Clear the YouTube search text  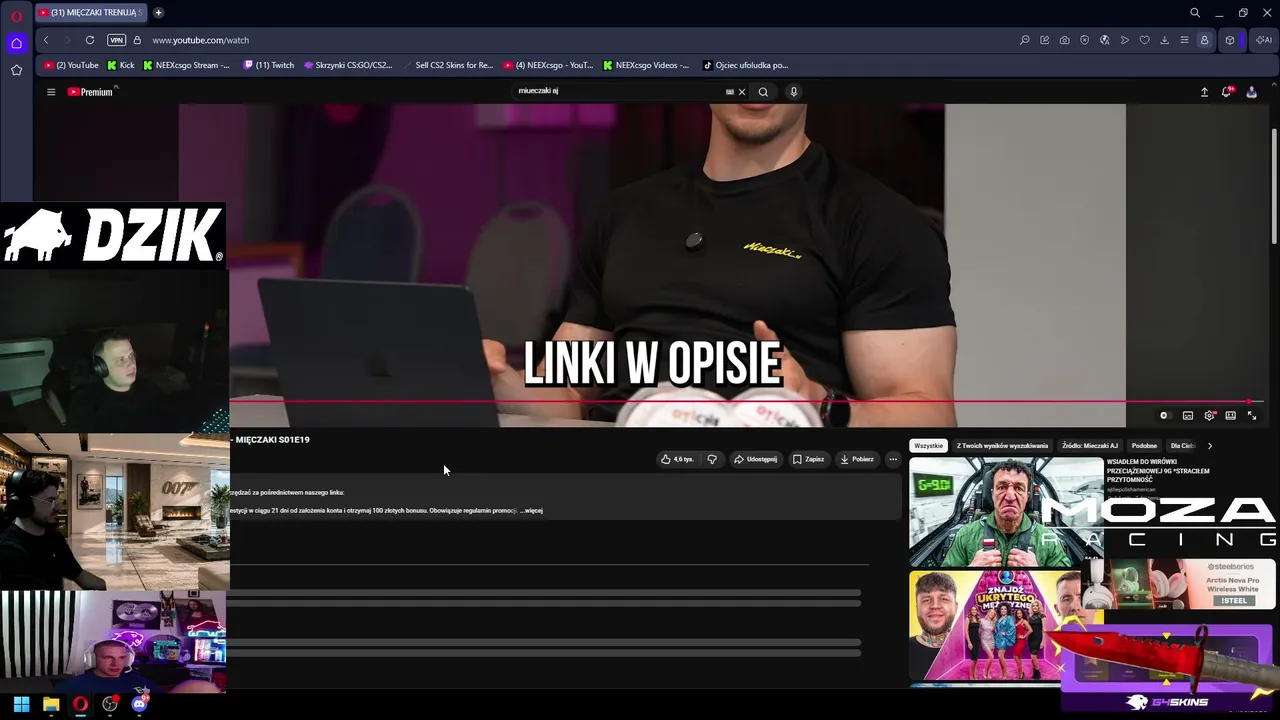click(742, 92)
